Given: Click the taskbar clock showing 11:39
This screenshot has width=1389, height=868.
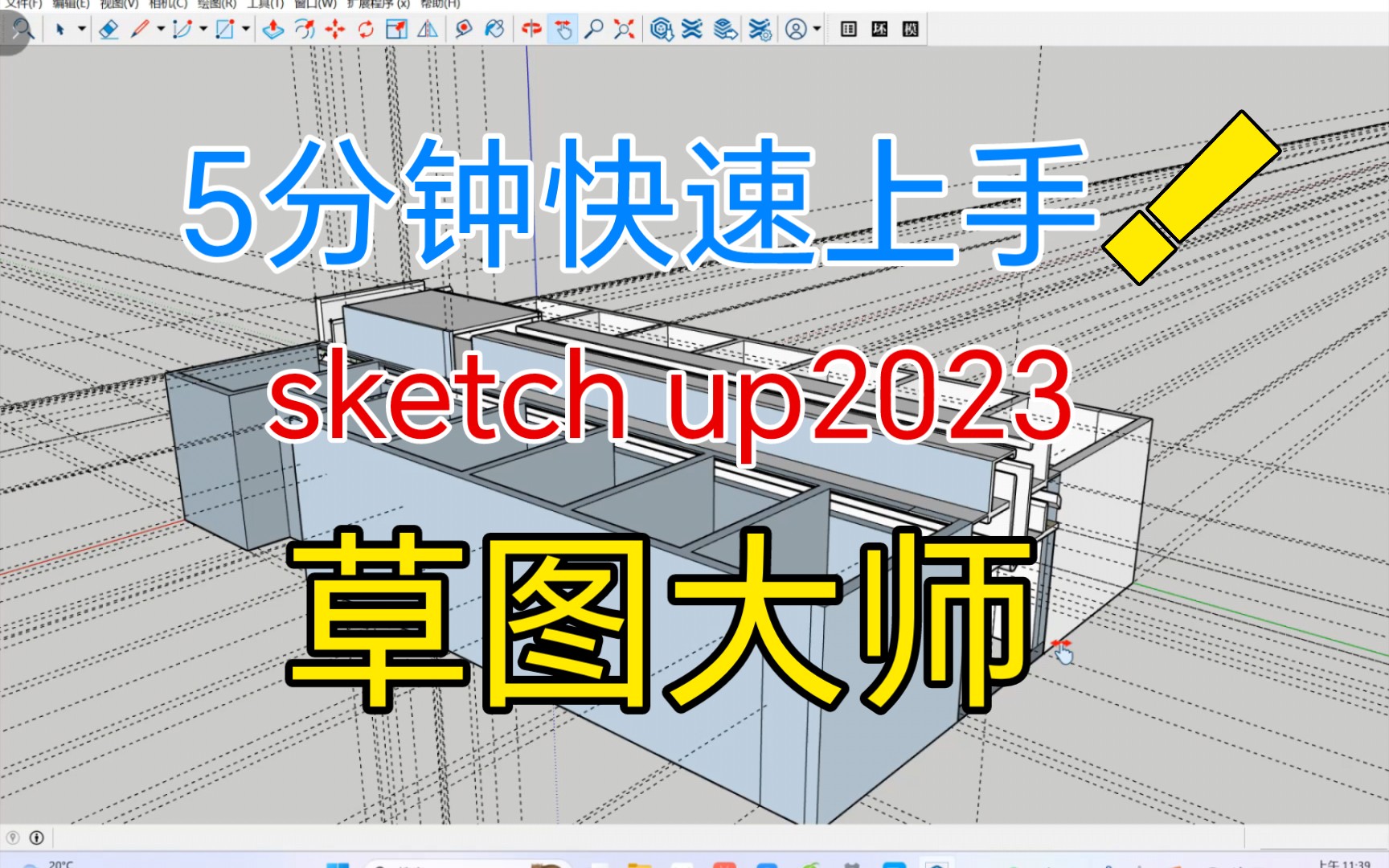Looking at the screenshot, I should pyautogui.click(x=1343, y=864).
